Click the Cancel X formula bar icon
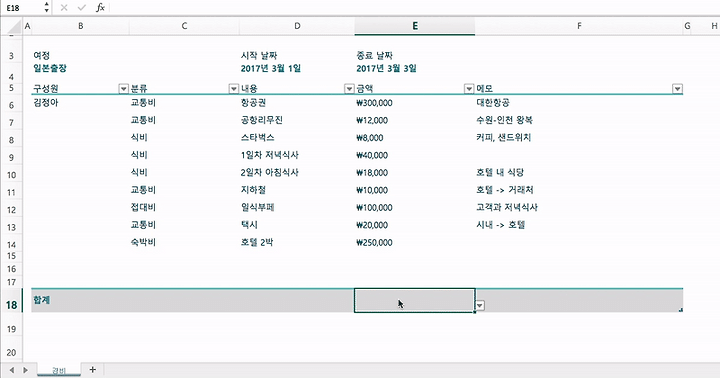The image size is (720, 378). tap(64, 7)
